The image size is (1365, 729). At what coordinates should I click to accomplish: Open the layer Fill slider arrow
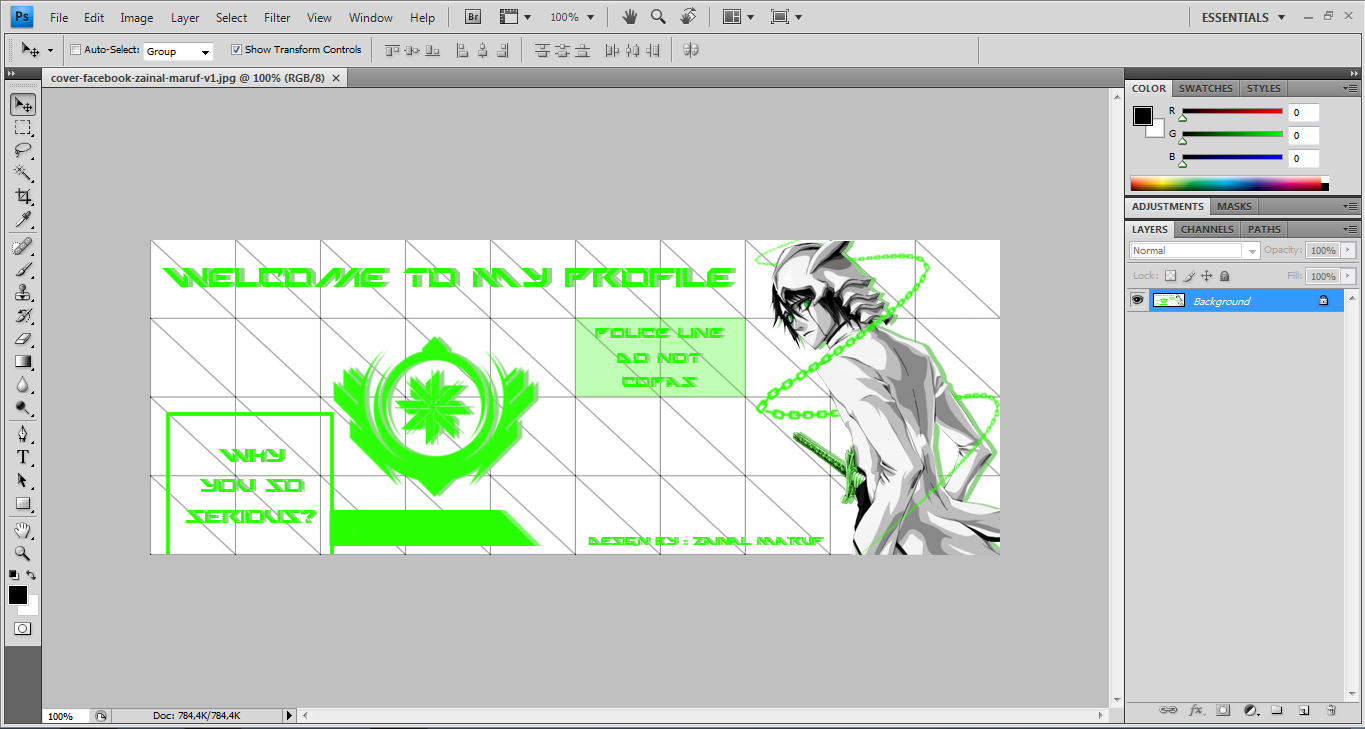coord(1348,276)
